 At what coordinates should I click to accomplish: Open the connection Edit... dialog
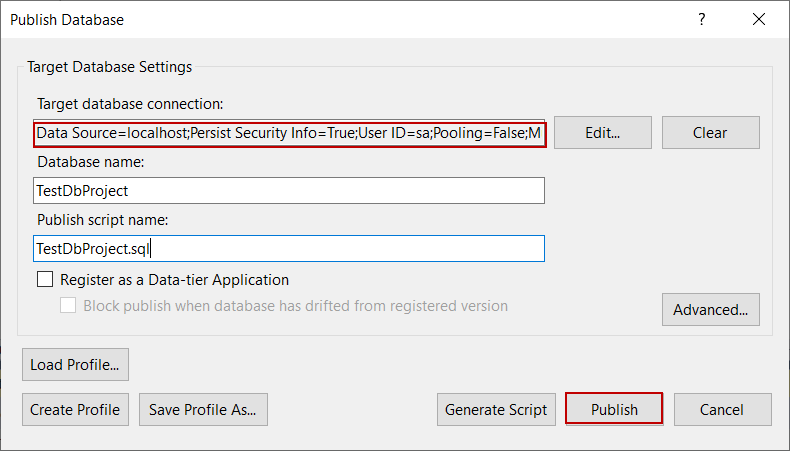[602, 133]
